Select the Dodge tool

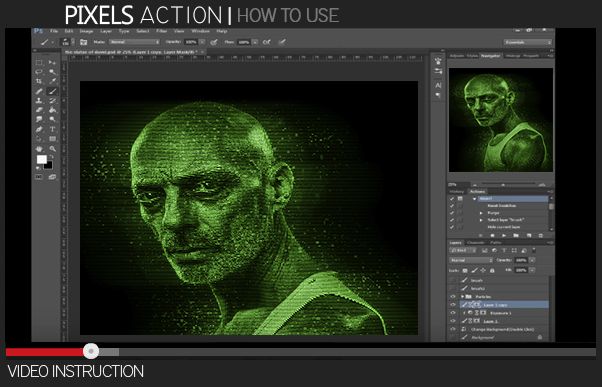point(52,120)
